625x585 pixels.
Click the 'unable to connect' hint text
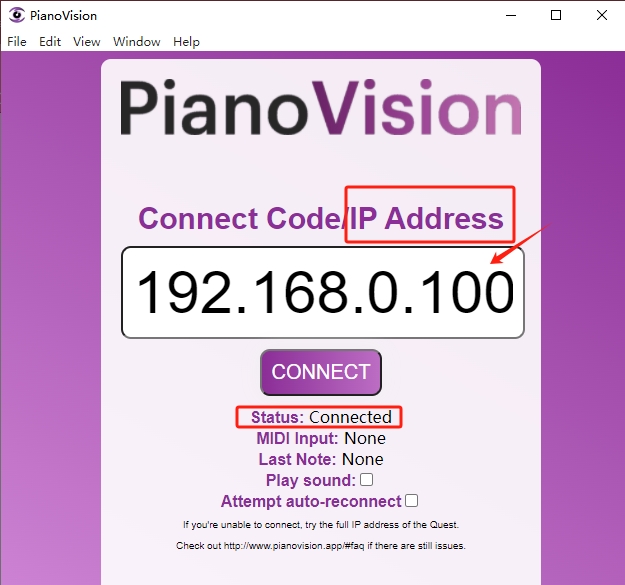tap(321, 525)
